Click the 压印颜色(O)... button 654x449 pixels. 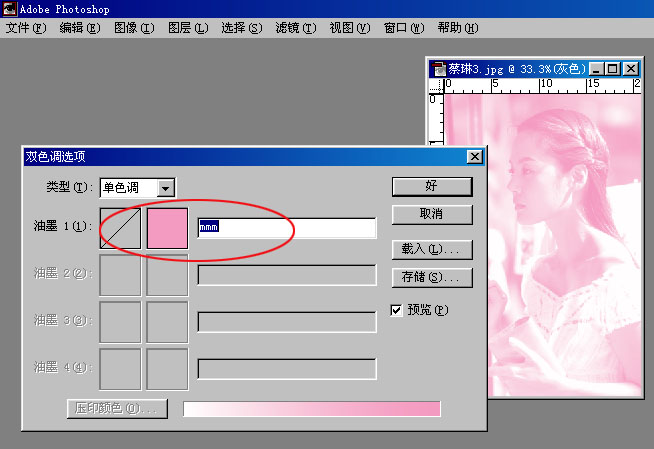[x=117, y=409]
